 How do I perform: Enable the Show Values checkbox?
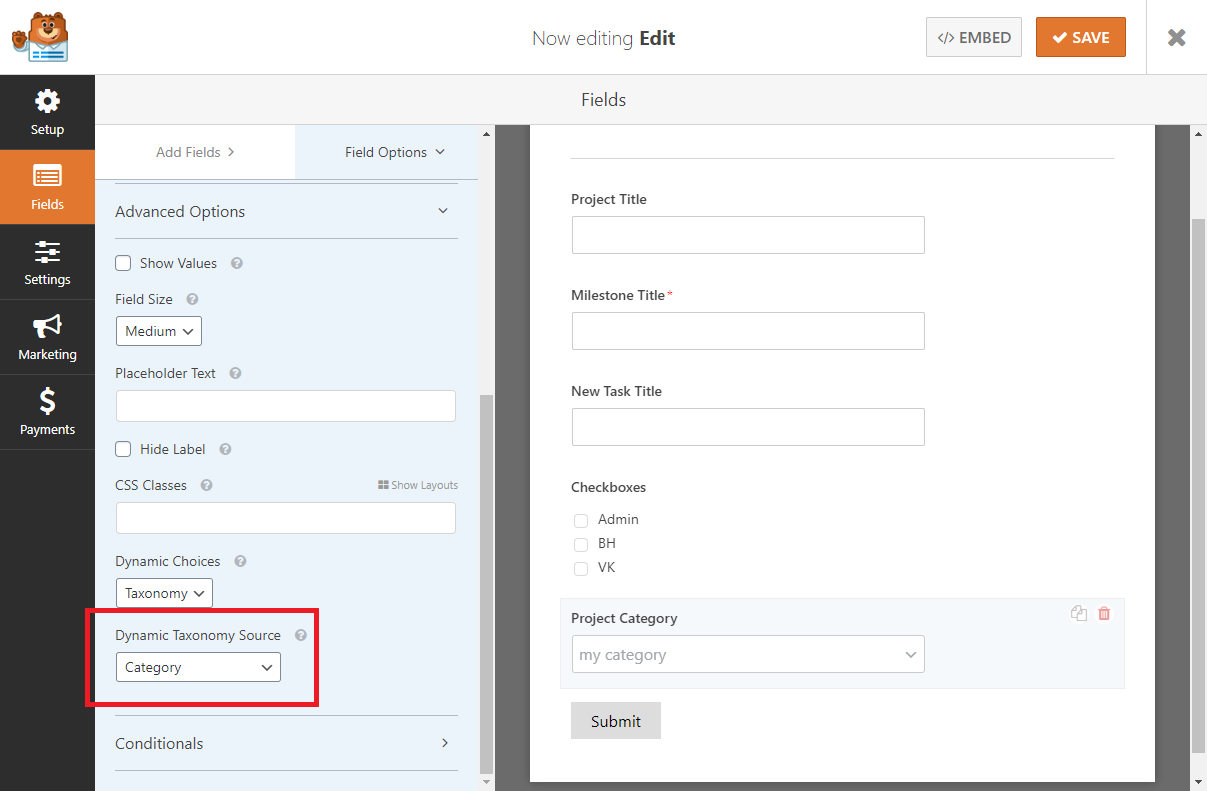pos(123,262)
